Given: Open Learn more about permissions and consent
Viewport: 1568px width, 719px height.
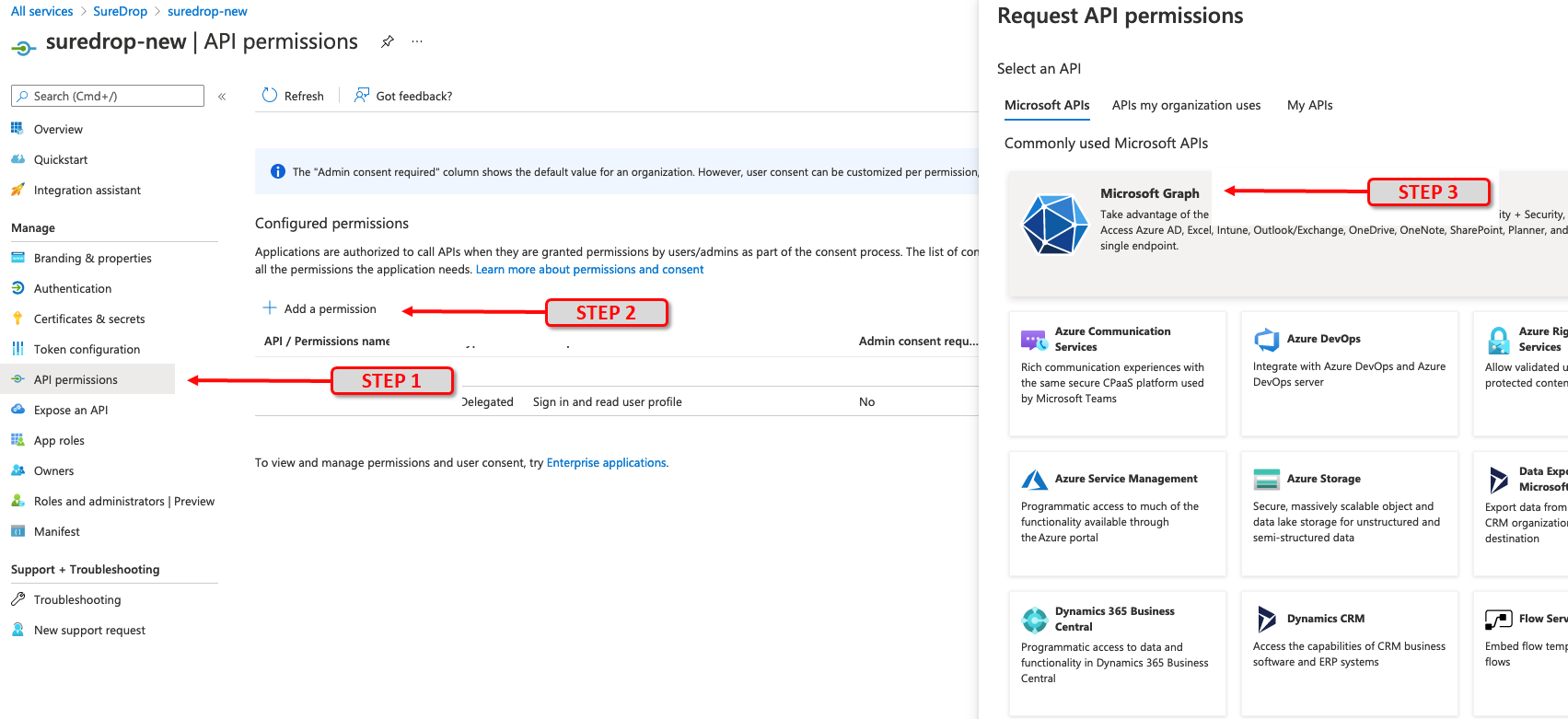Looking at the screenshot, I should 589,269.
